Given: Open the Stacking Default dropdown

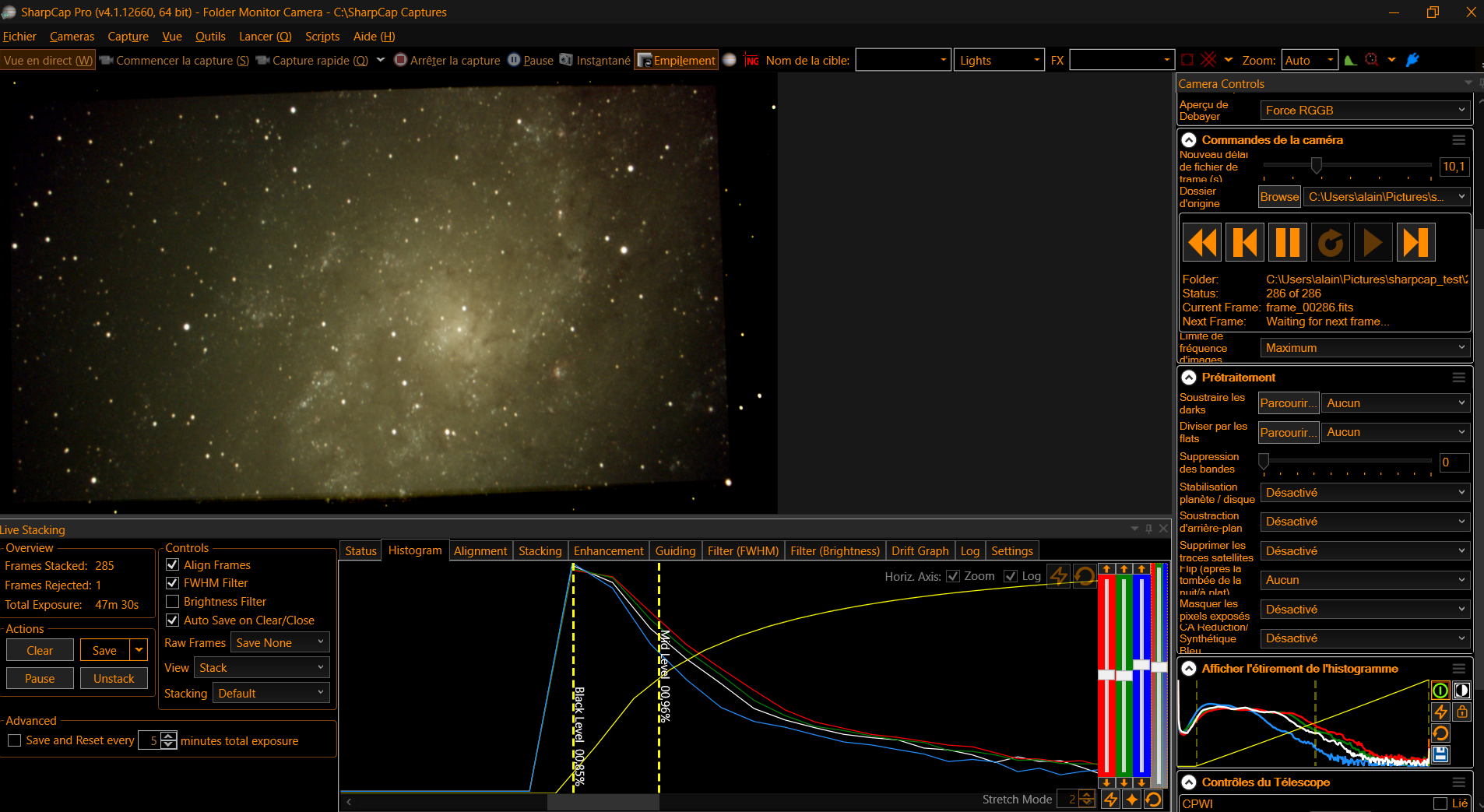Looking at the screenshot, I should pyautogui.click(x=271, y=693).
